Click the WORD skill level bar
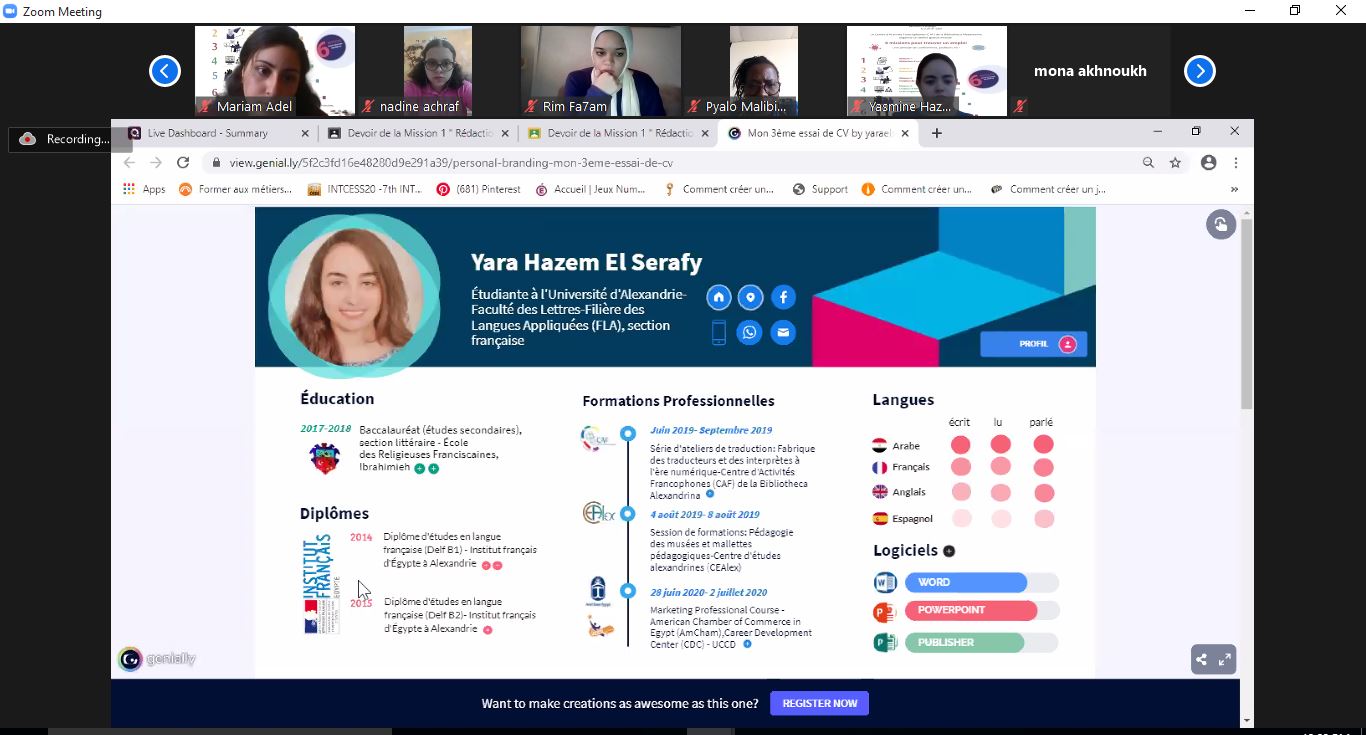The height and width of the screenshot is (735, 1366). [965, 582]
